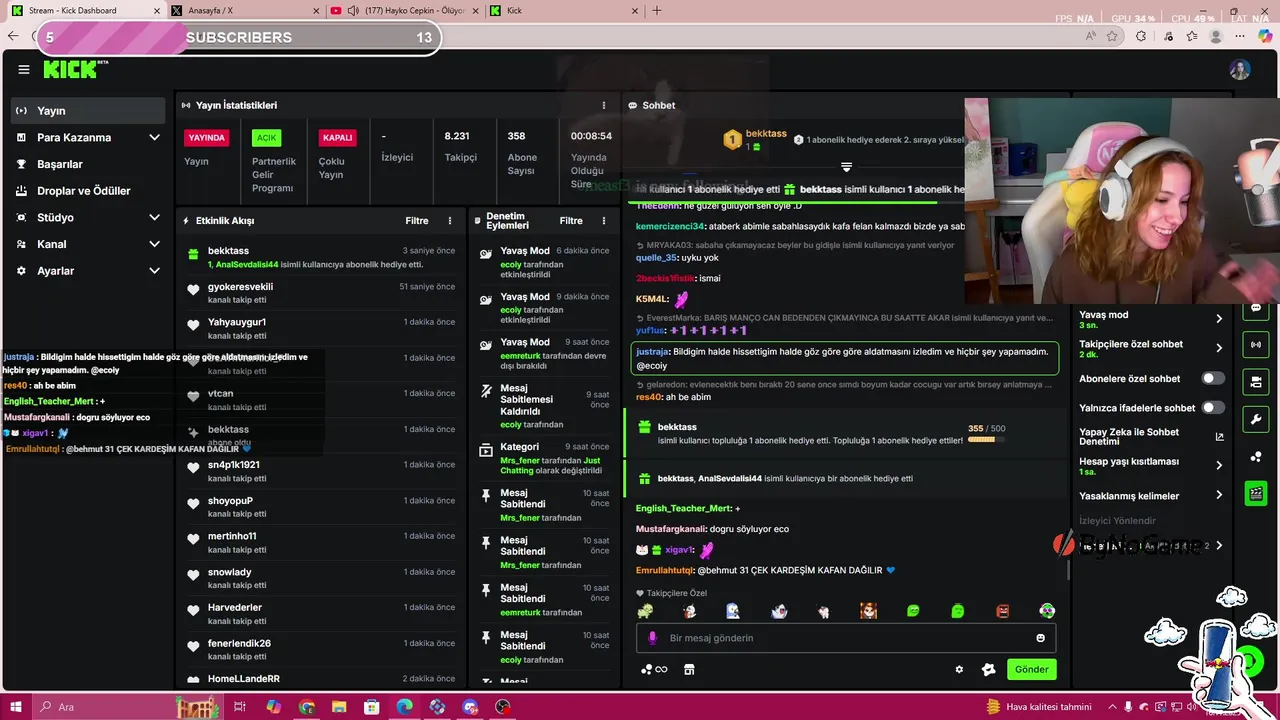This screenshot has height=720, width=1280.
Task: Click the 8.231 Takipçi statistic
Action: click(x=460, y=146)
